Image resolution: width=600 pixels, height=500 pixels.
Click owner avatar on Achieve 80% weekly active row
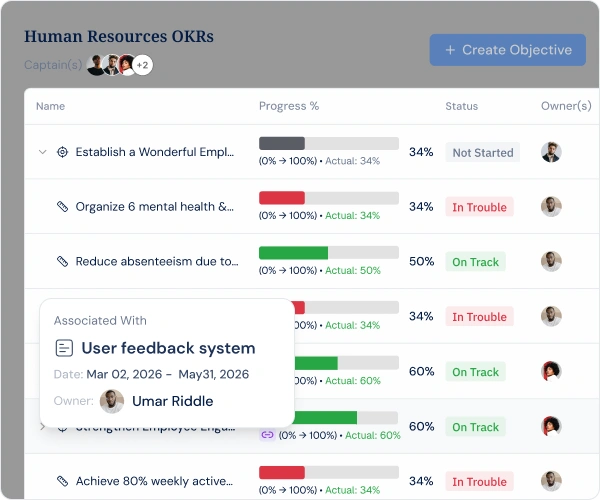click(551, 481)
